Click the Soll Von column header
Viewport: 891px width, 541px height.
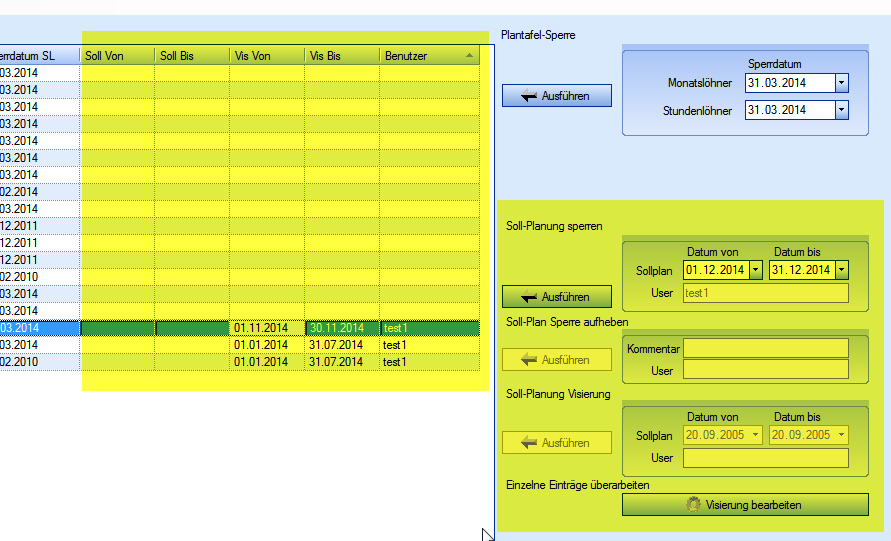coord(117,56)
